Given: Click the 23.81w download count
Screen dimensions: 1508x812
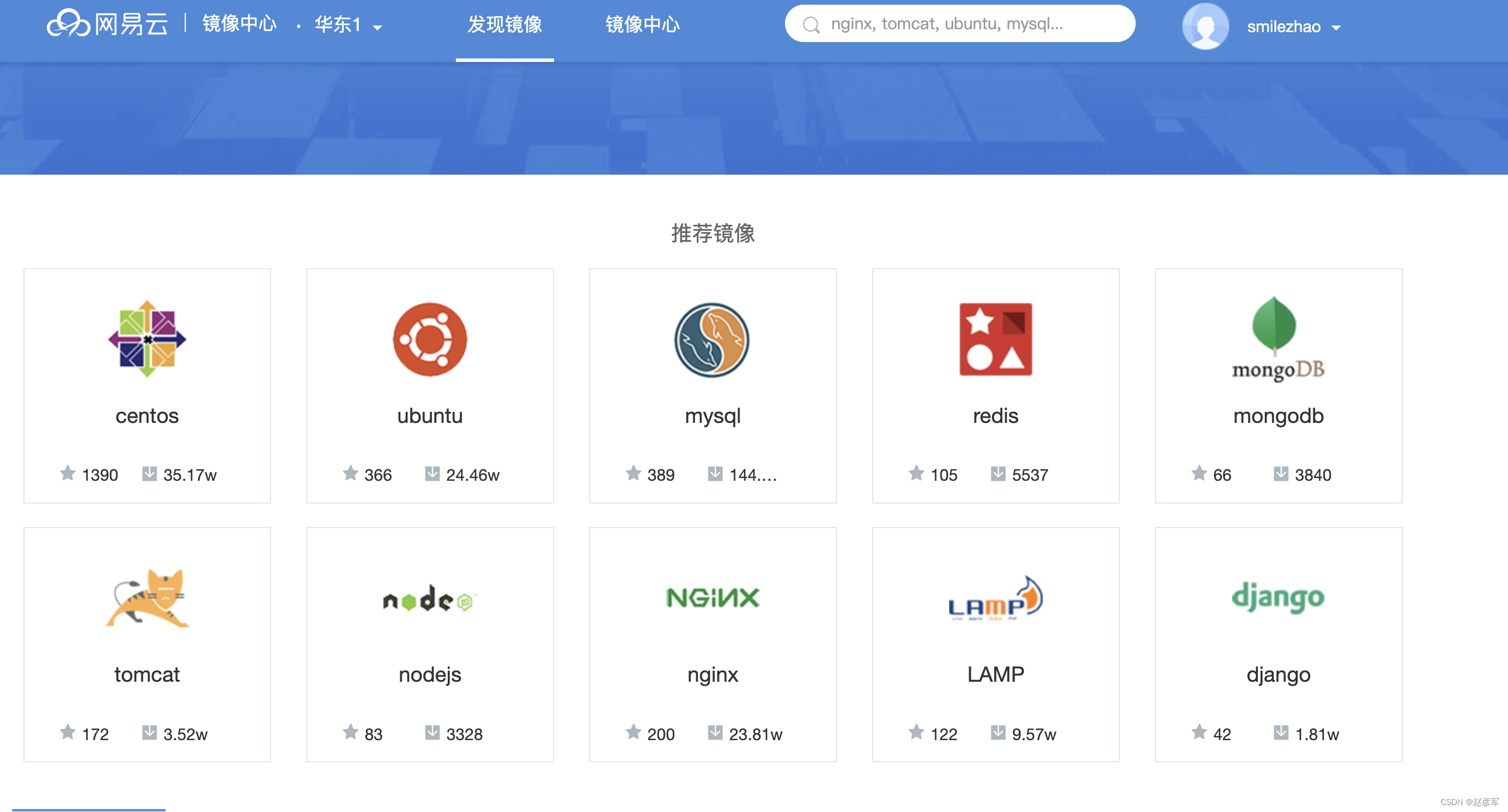Looking at the screenshot, I should [755, 734].
